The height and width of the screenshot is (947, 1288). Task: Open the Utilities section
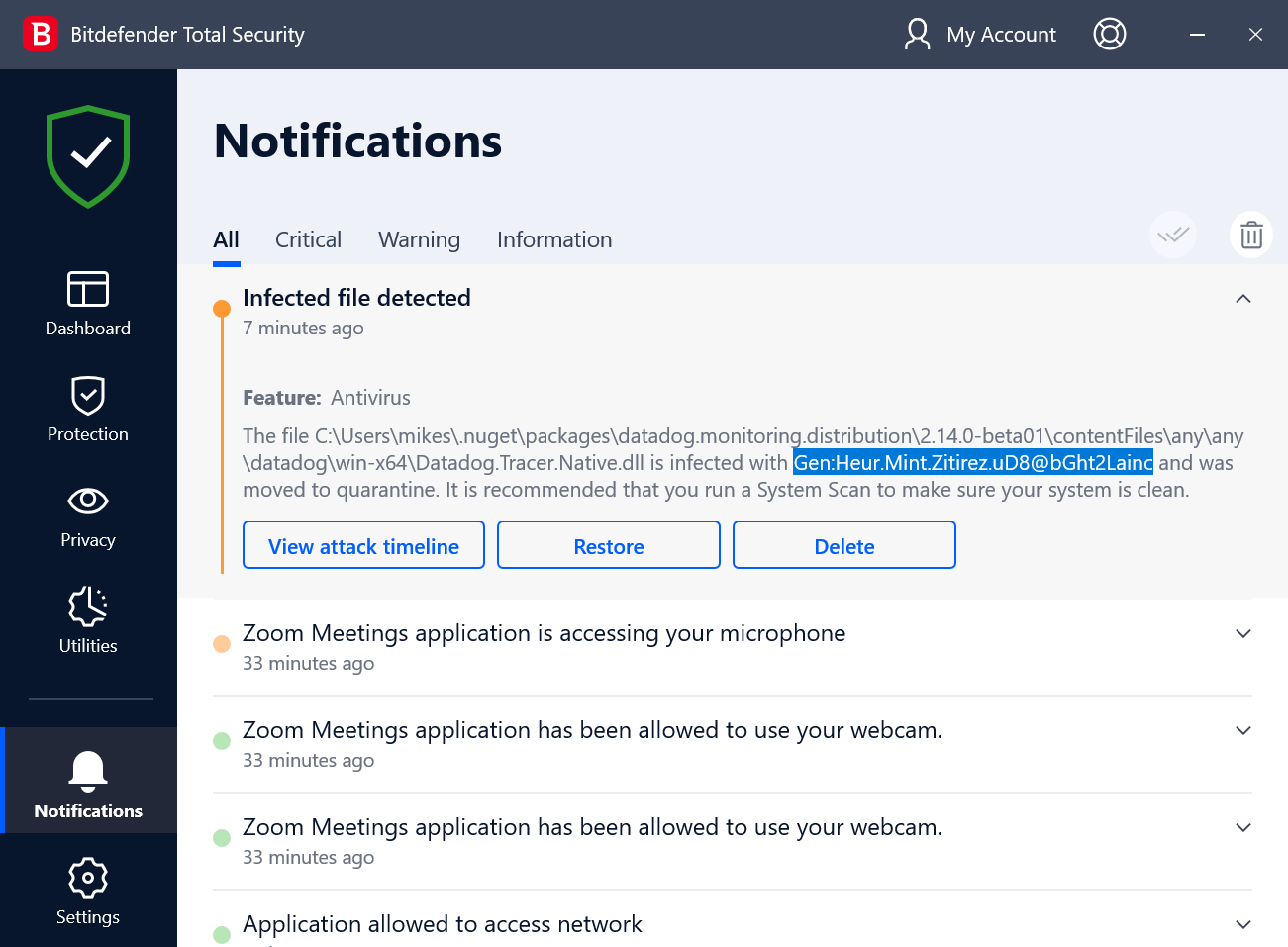[87, 607]
